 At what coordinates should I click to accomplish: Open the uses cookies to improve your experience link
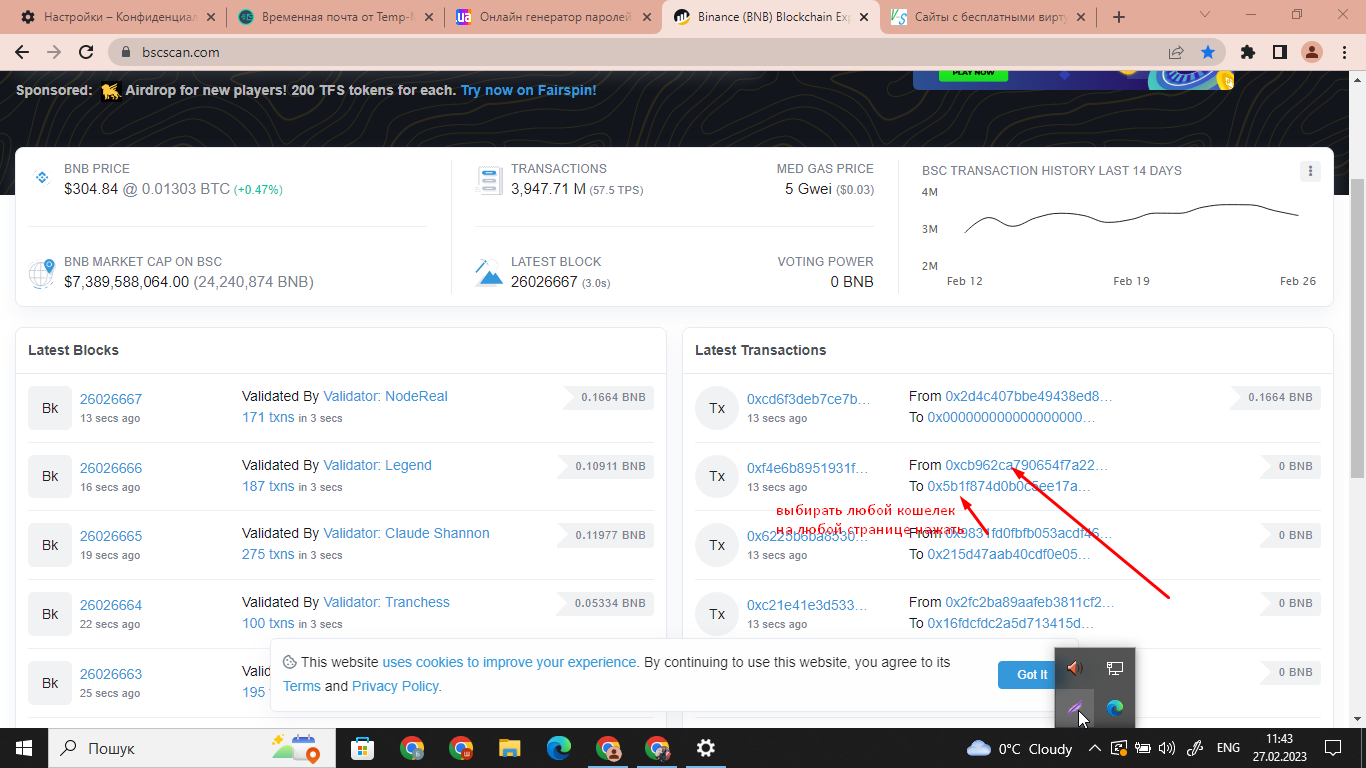point(510,662)
